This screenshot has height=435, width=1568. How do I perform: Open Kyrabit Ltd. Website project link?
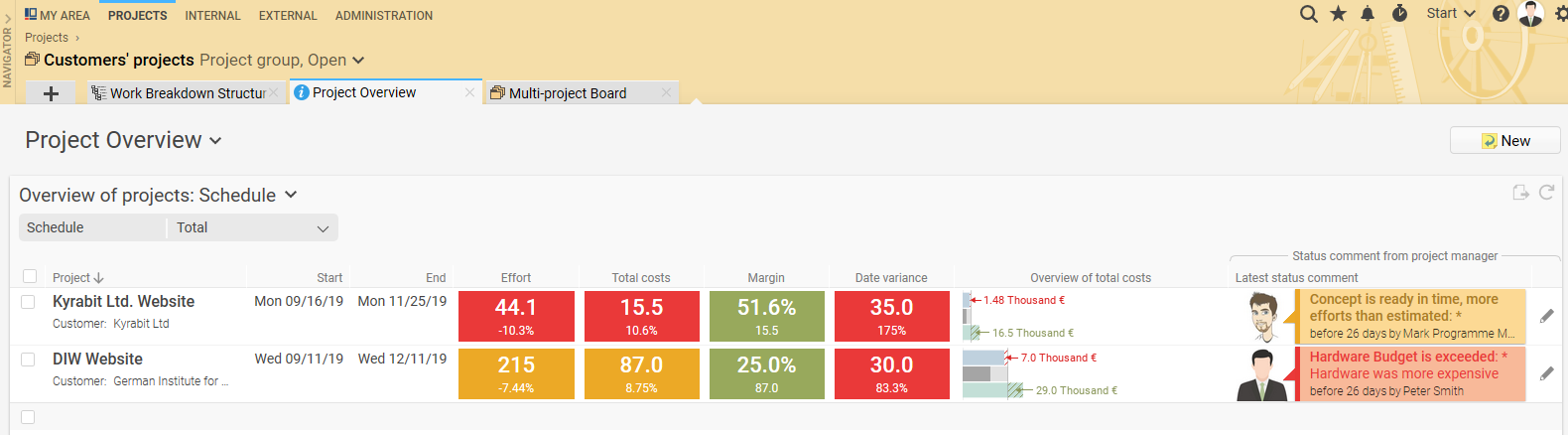[x=123, y=302]
